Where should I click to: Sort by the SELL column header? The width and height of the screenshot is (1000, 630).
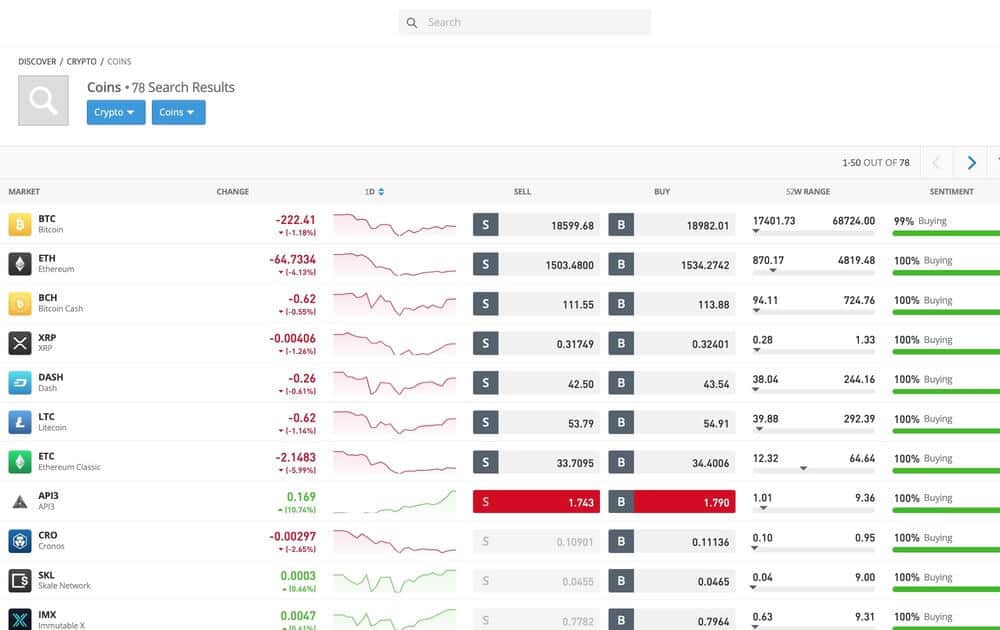[x=522, y=191]
